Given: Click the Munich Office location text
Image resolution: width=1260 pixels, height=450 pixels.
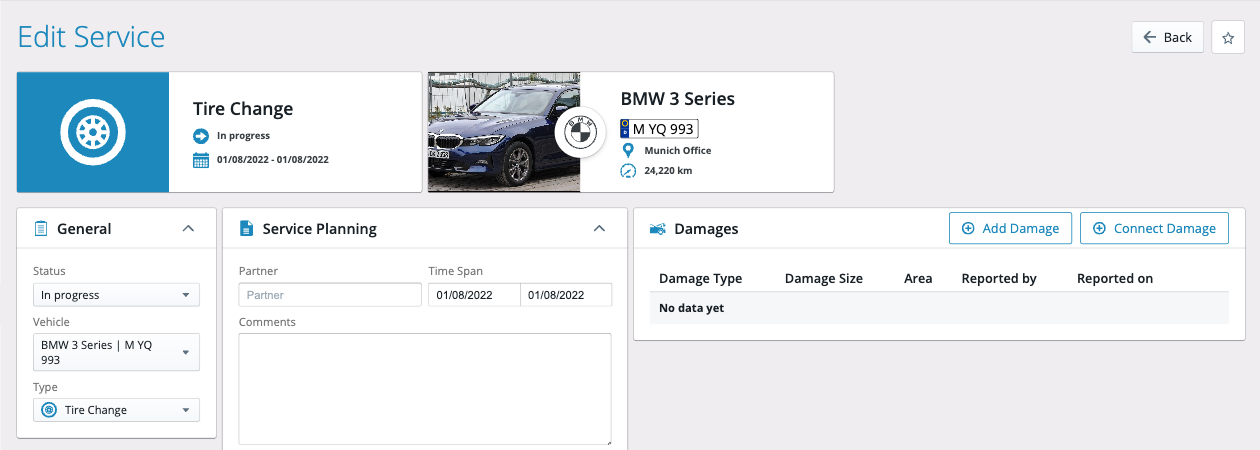Looking at the screenshot, I should click(x=678, y=150).
